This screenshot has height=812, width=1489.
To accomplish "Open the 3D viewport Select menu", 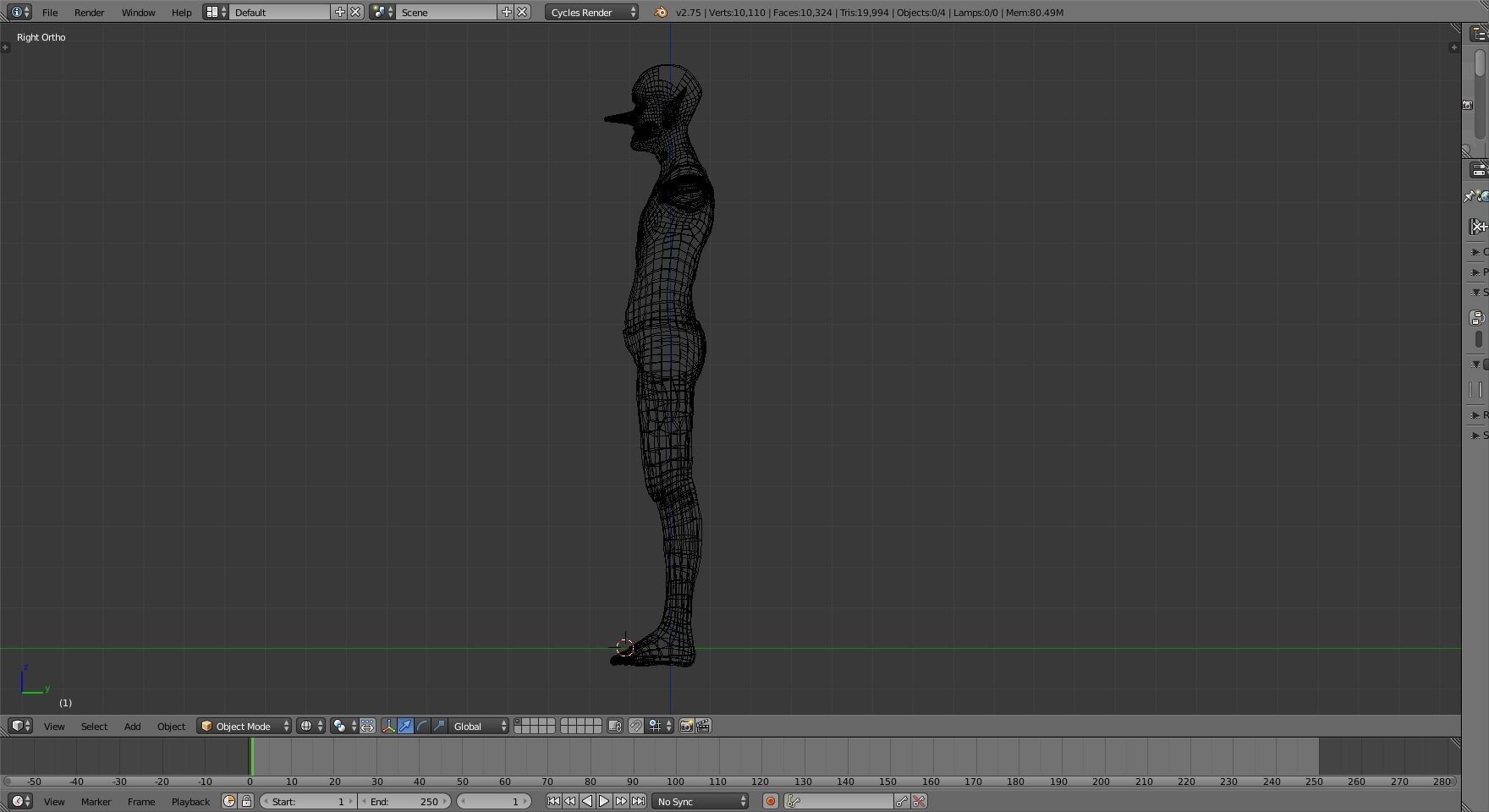I will 94,726.
